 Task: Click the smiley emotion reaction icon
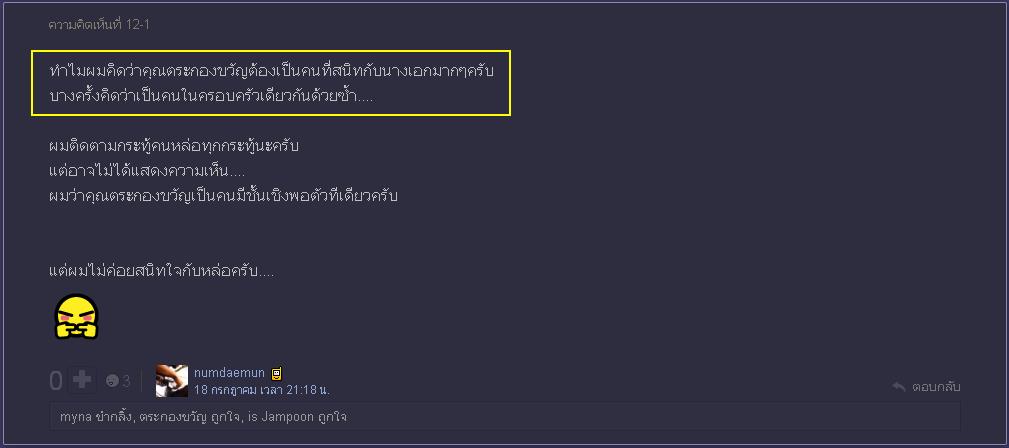click(112, 381)
